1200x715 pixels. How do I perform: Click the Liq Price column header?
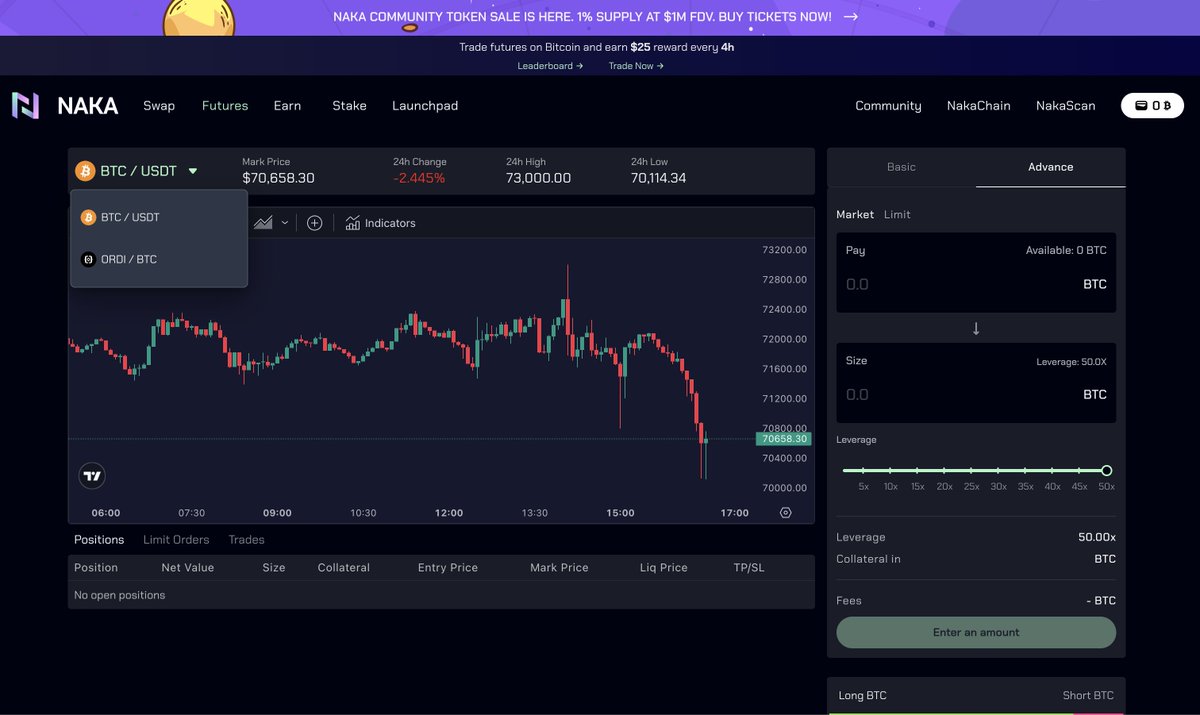[664, 567]
